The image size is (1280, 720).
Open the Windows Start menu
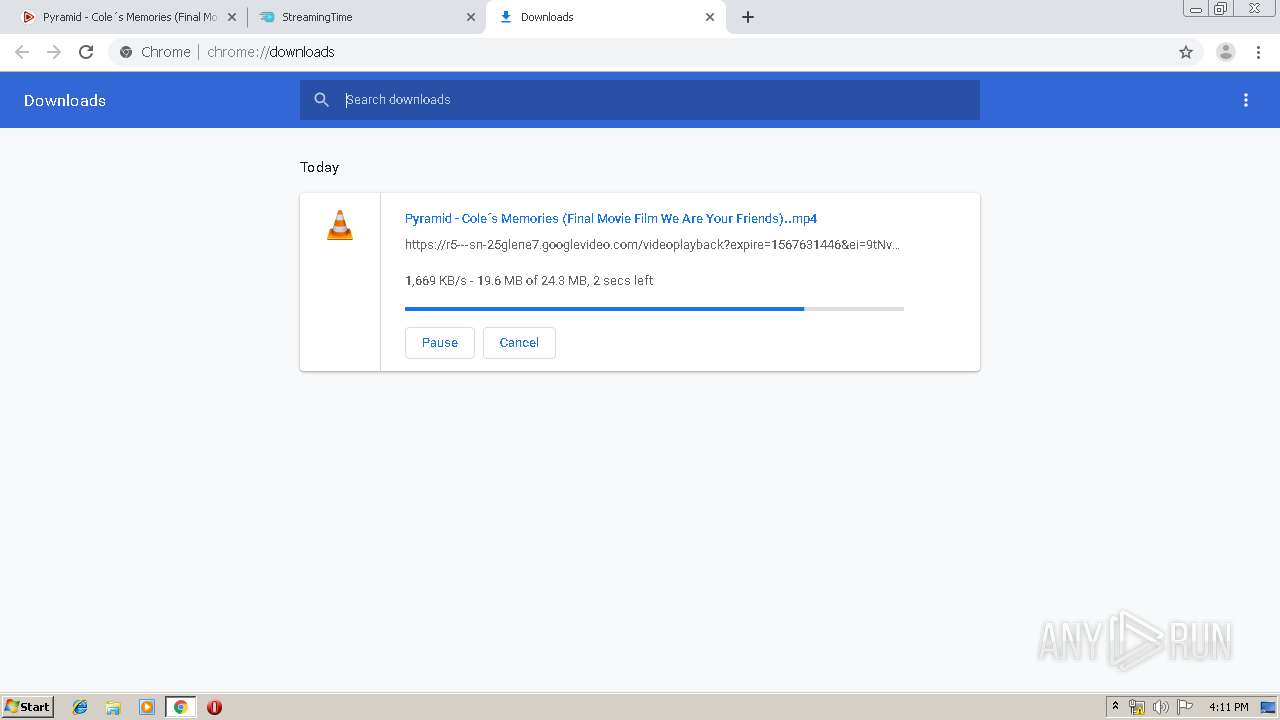pyautogui.click(x=28, y=707)
